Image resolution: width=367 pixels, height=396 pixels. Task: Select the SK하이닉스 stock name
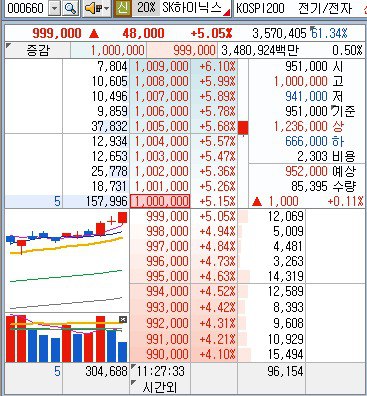(192, 8)
